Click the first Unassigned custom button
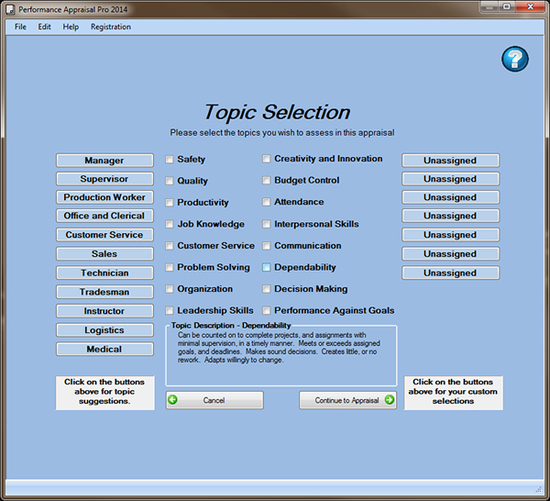550x501 pixels. coord(450,160)
